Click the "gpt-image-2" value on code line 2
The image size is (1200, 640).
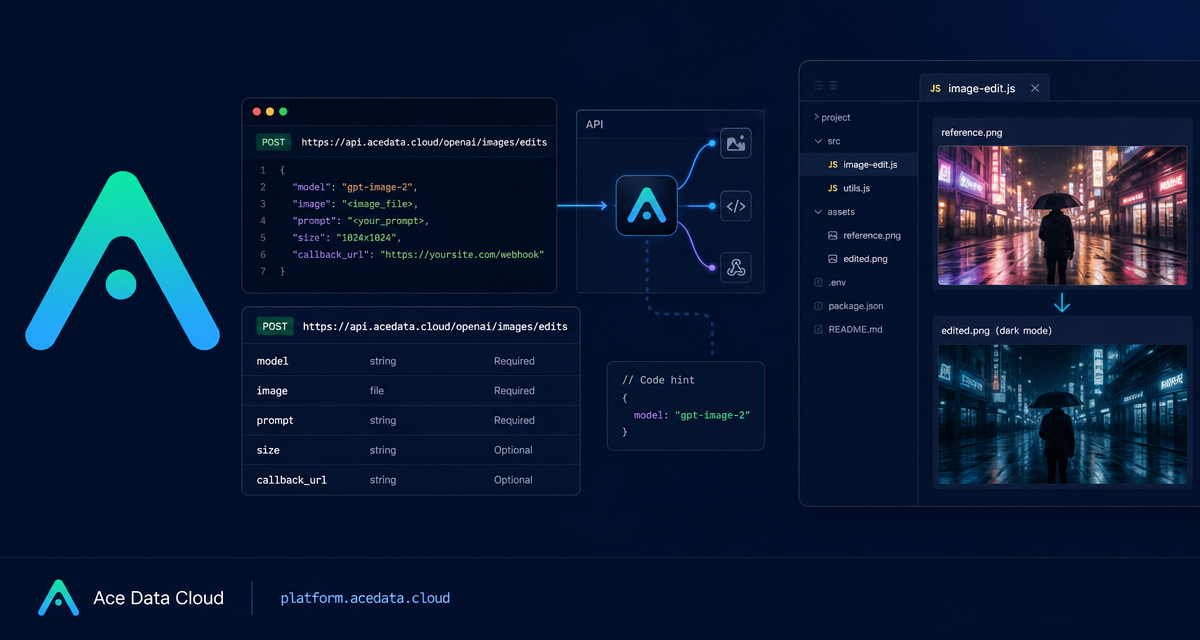point(379,187)
